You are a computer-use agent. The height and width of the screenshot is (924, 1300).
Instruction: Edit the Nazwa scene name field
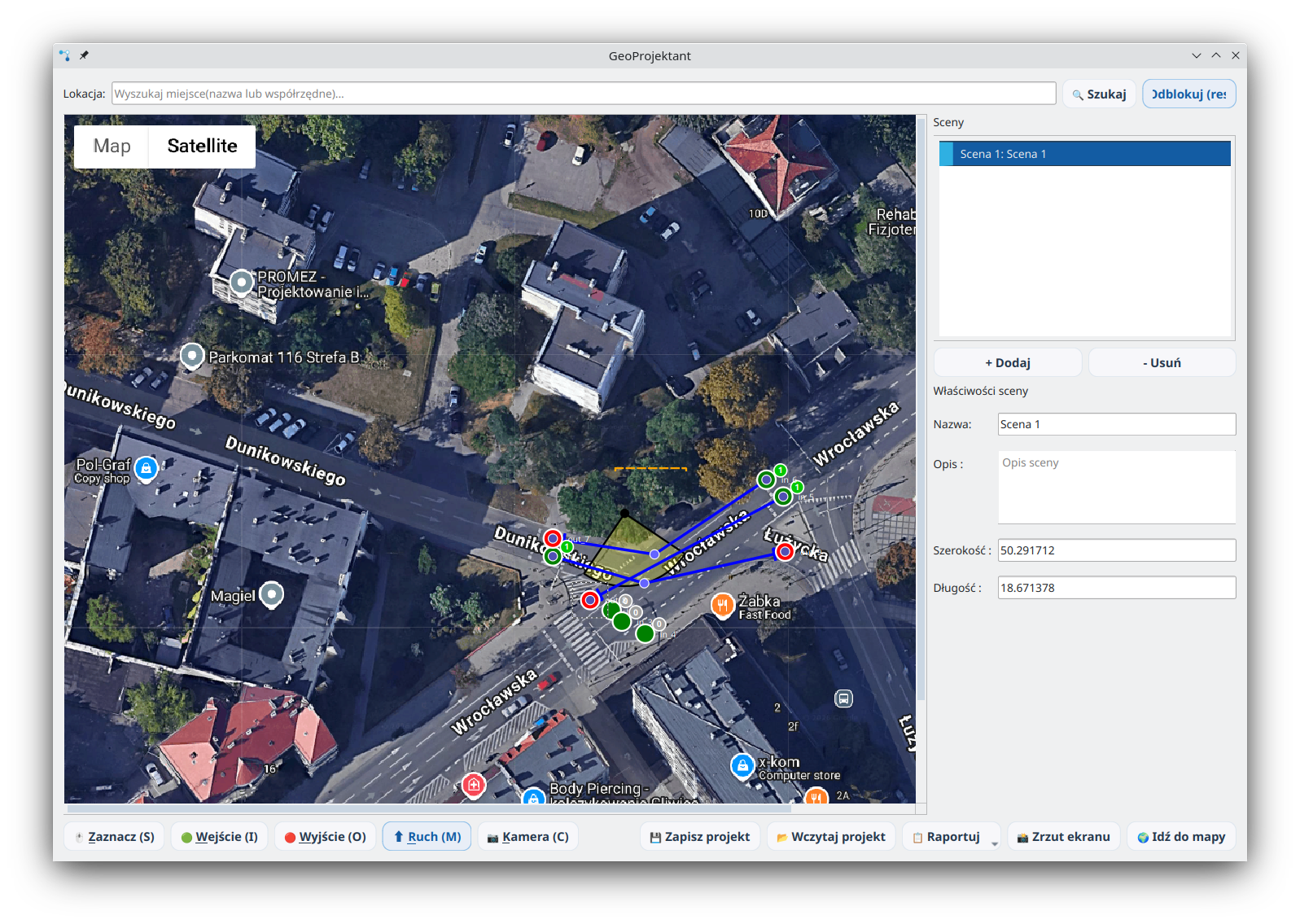[x=1117, y=424]
